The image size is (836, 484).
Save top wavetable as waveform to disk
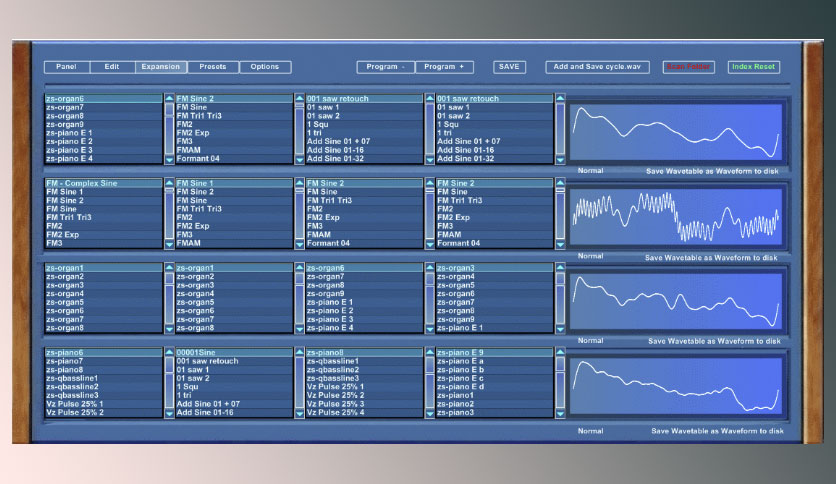point(712,171)
